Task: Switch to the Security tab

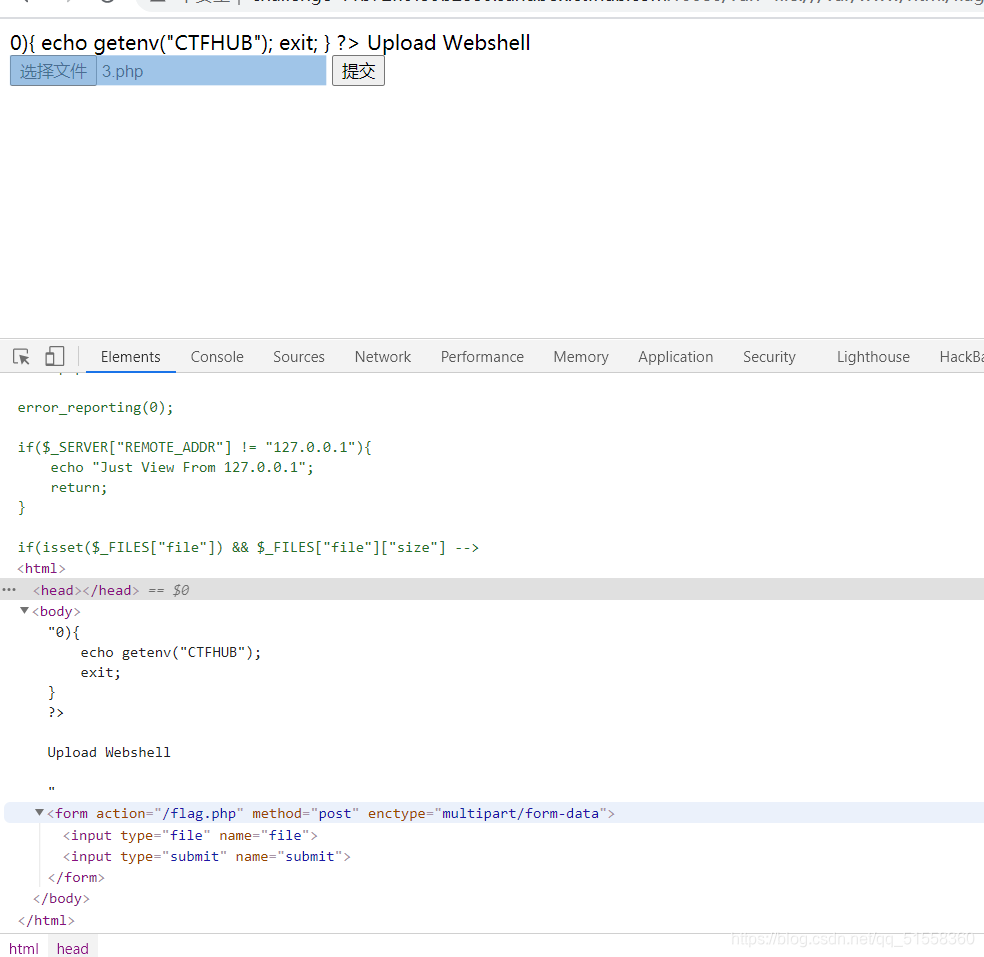Action: point(769,356)
